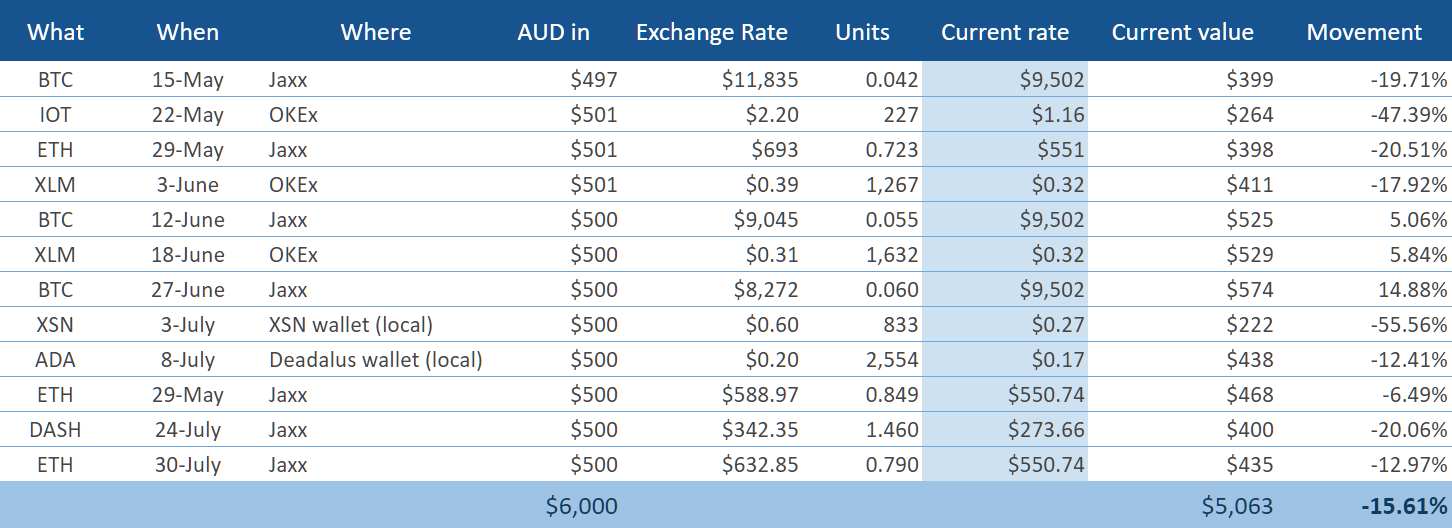Select the 'Deadalus wallet (local)' cell
Image resolution: width=1452 pixels, height=528 pixels.
pyautogui.click(x=375, y=360)
